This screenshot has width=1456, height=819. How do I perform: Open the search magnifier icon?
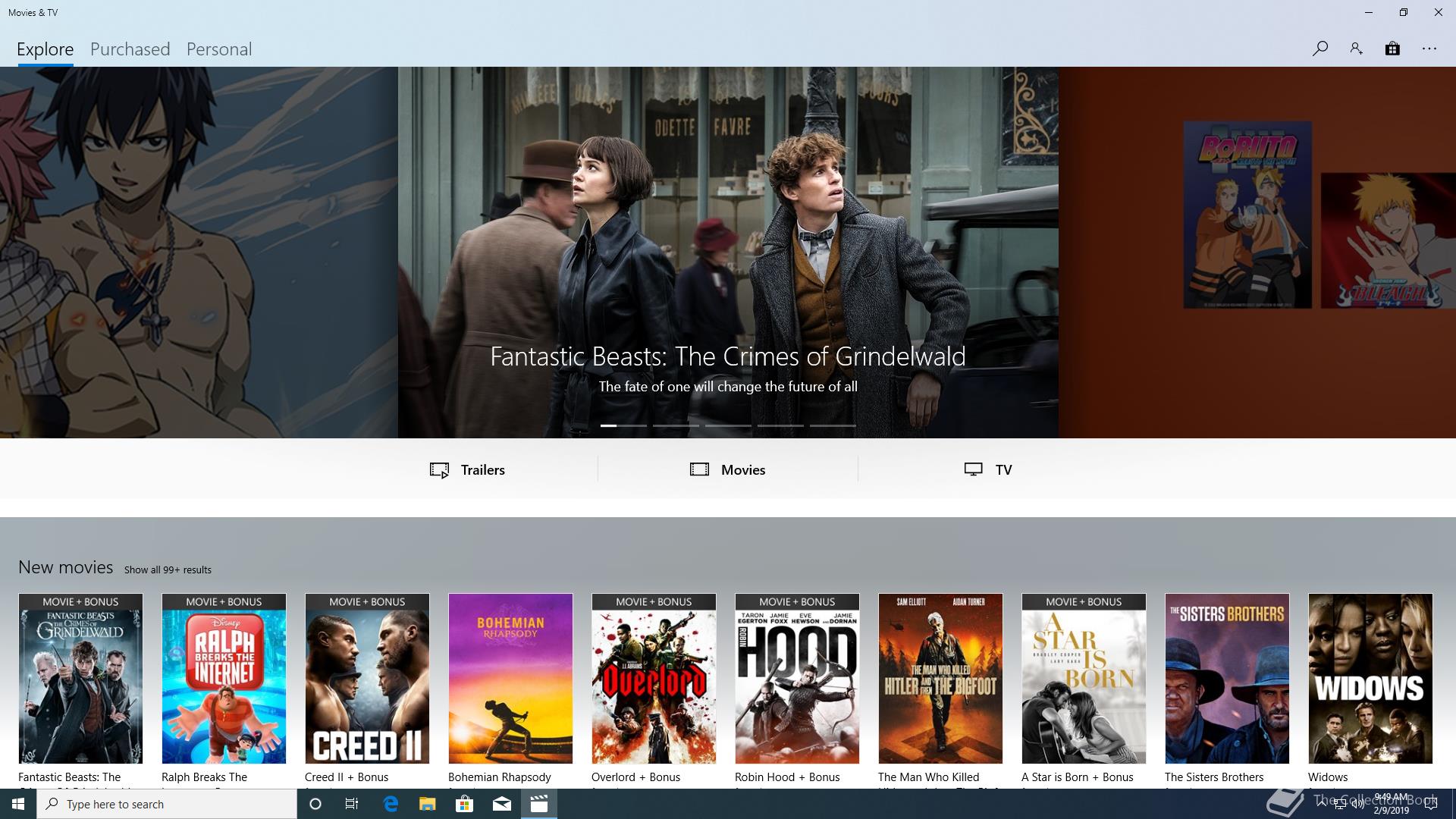tap(1319, 49)
